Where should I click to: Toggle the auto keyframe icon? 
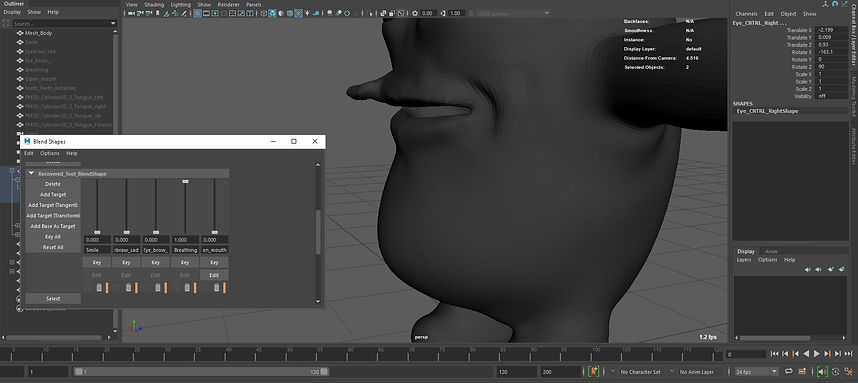593,372
